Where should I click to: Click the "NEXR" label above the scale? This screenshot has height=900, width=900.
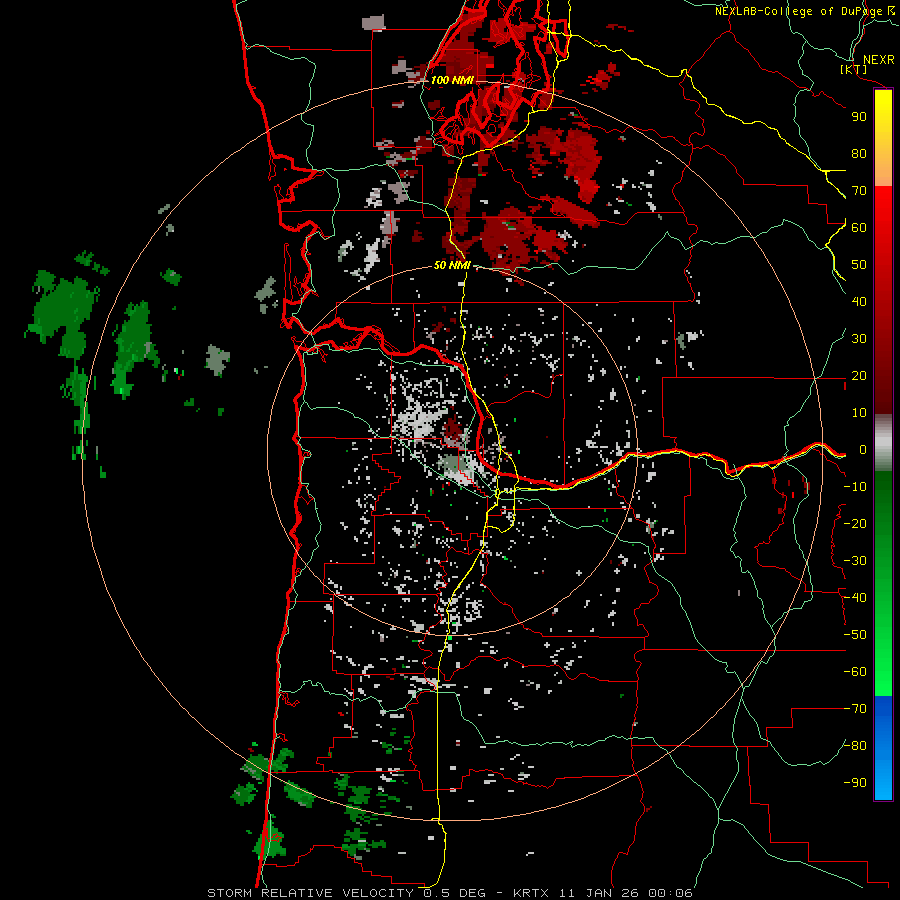coord(879,60)
